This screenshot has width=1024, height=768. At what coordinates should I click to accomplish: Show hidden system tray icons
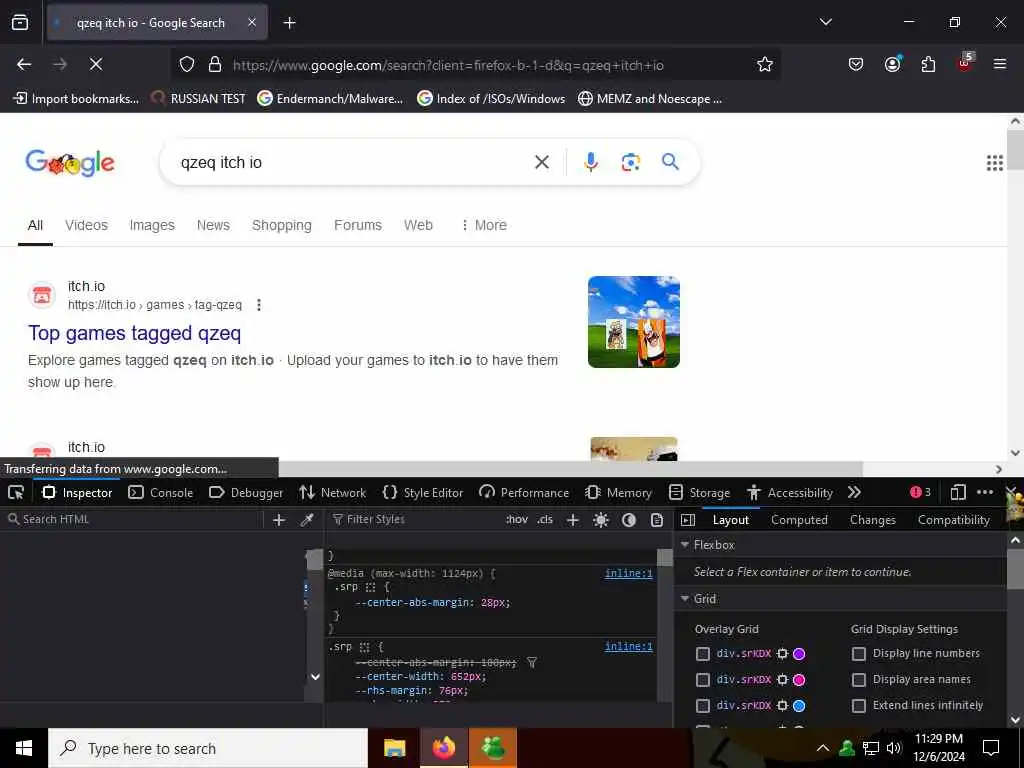[823, 748]
